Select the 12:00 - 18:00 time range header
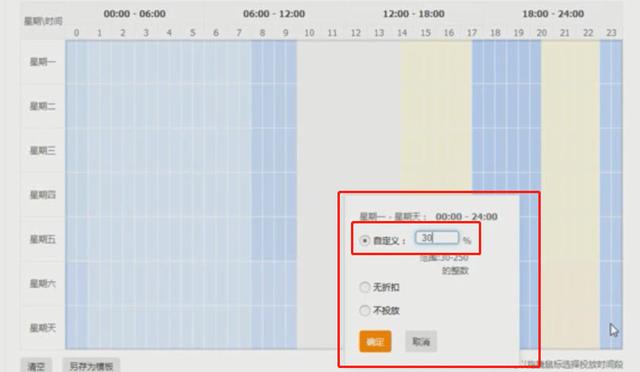Image resolution: width=640 pixels, height=372 pixels. [413, 14]
